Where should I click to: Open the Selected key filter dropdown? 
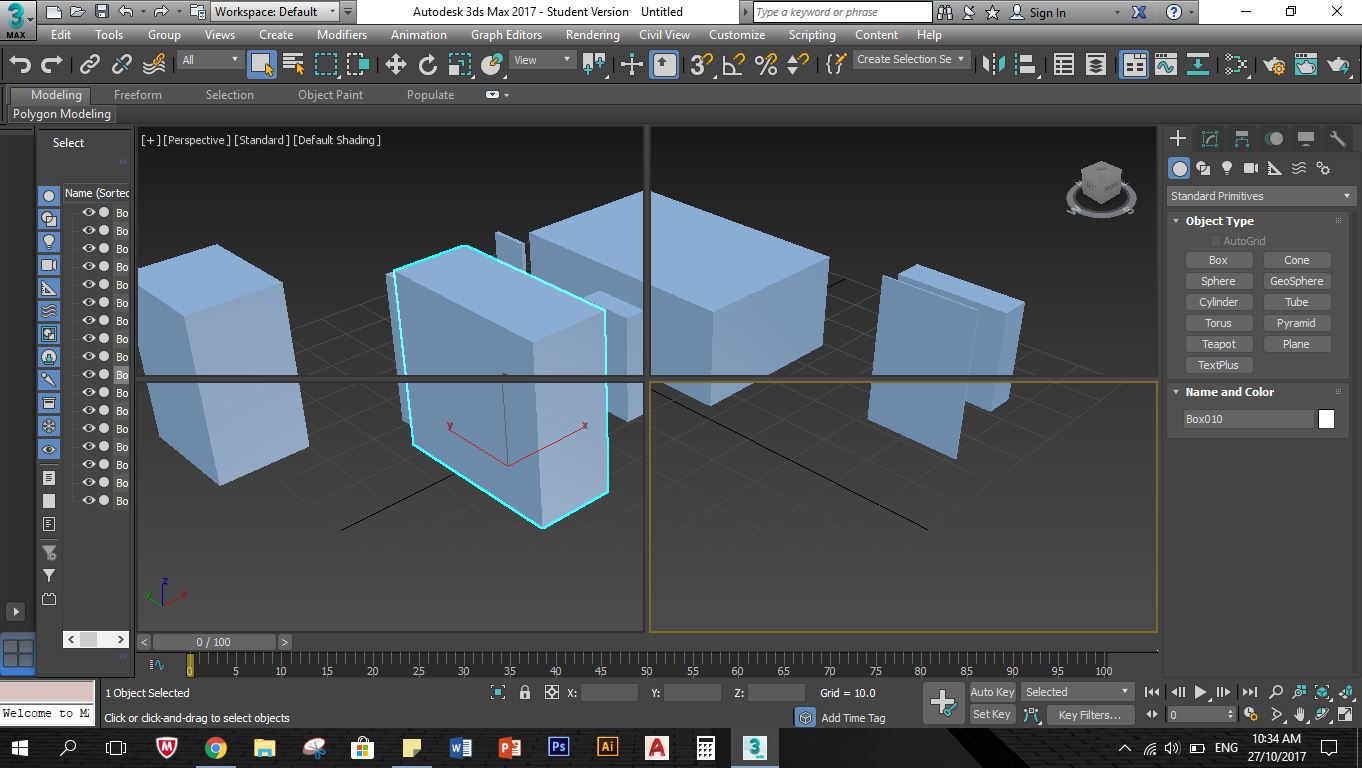click(x=1077, y=692)
